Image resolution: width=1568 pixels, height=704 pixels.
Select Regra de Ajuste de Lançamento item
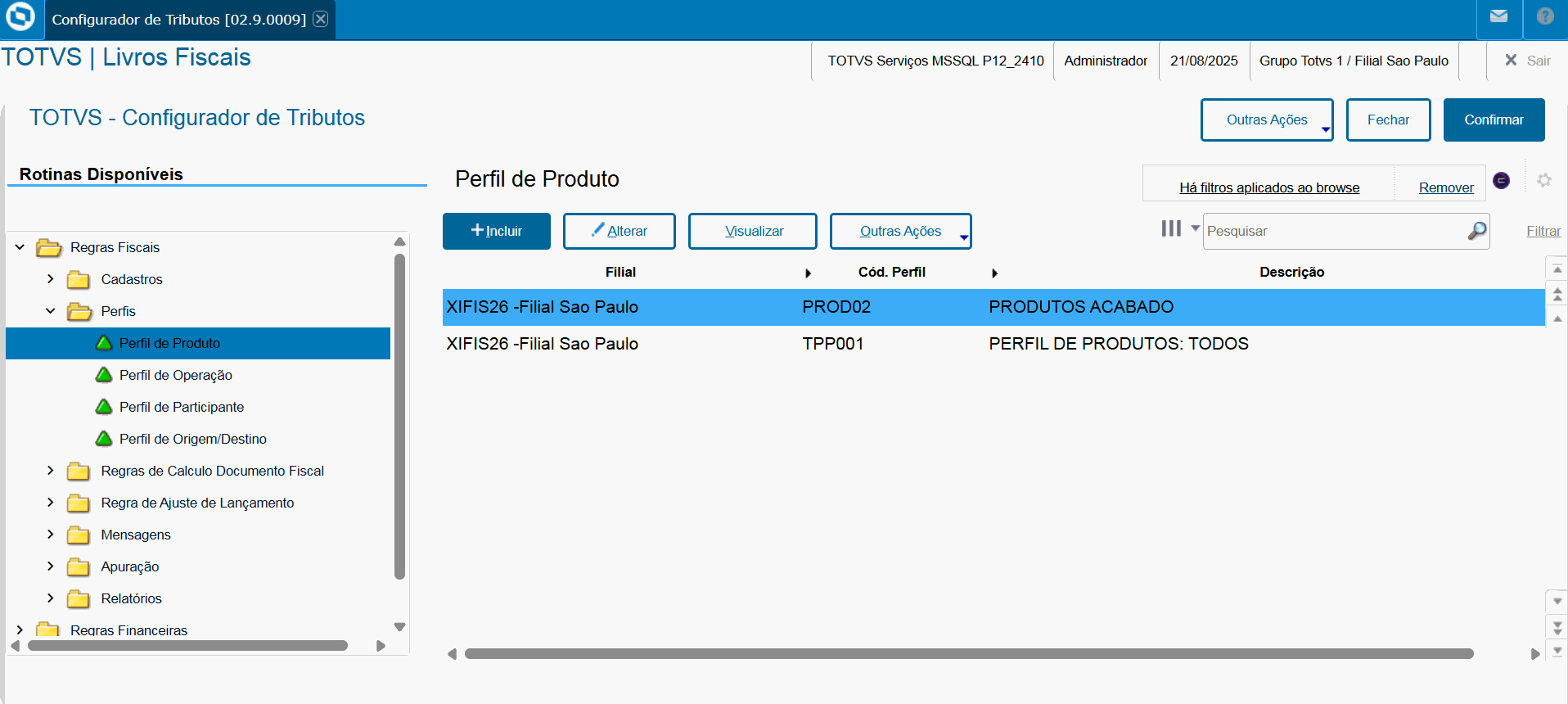point(197,503)
